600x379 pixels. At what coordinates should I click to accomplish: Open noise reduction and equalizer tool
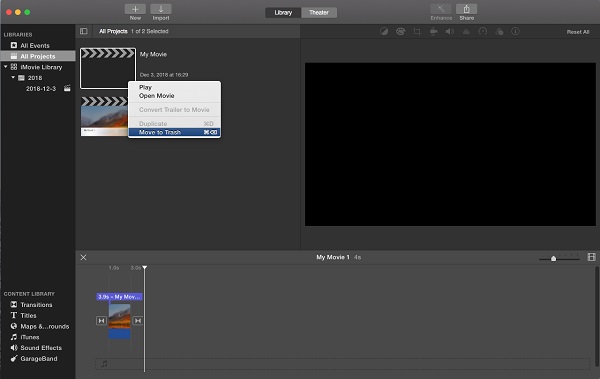466,31
